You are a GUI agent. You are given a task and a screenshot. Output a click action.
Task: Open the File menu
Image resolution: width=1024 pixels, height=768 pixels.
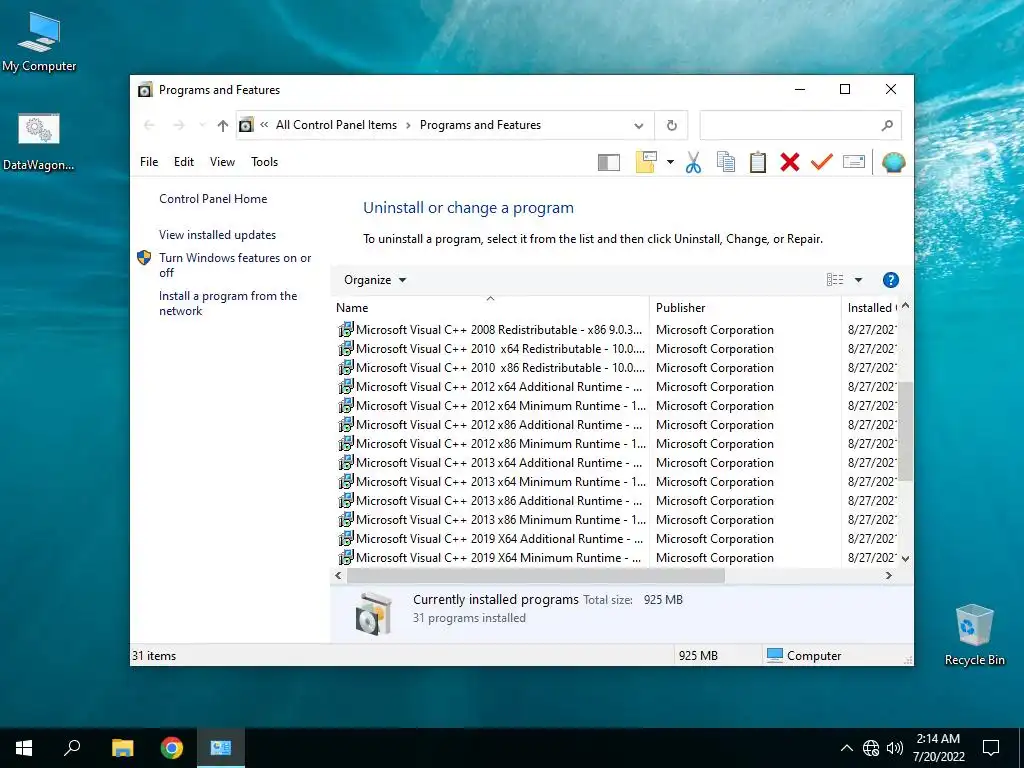pyautogui.click(x=149, y=162)
